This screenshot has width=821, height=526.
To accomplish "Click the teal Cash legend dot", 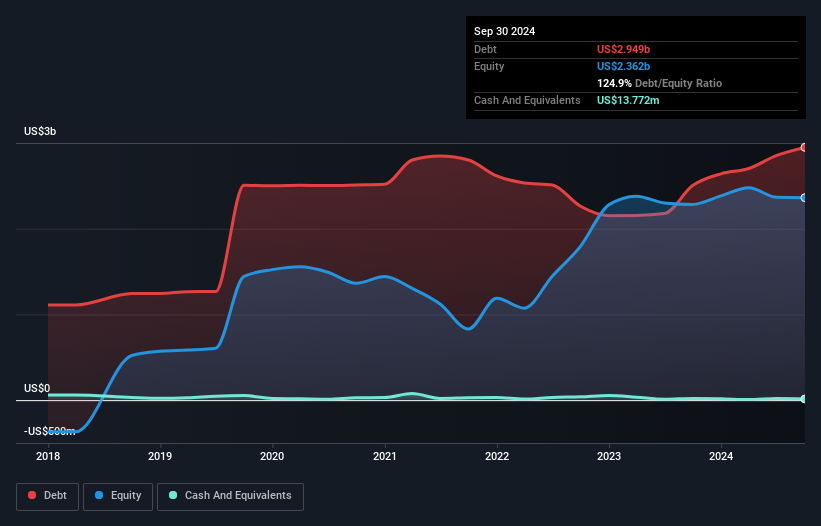I will pyautogui.click(x=173, y=495).
